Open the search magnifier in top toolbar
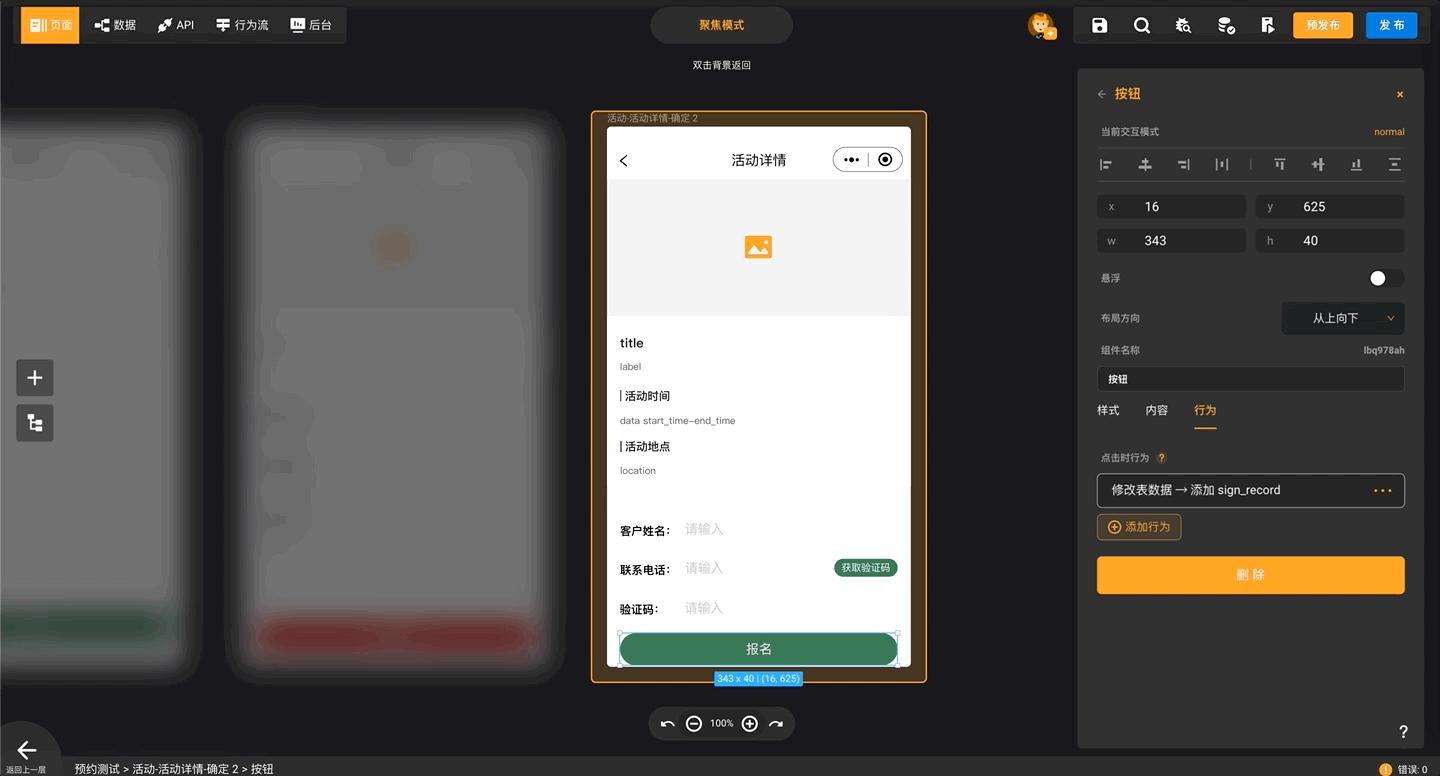The height and width of the screenshot is (776, 1440). (1142, 25)
